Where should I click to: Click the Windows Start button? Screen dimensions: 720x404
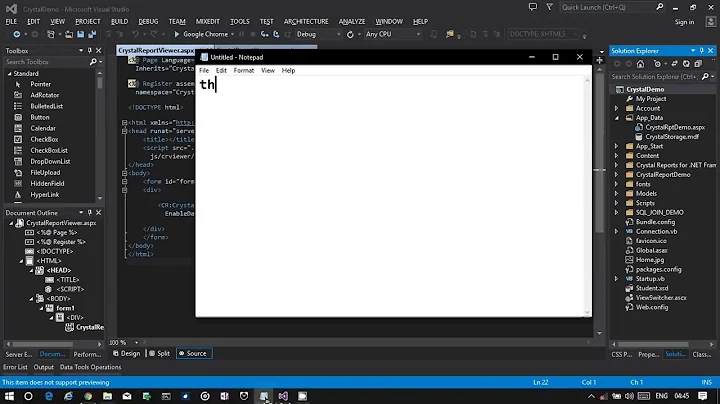pyautogui.click(x=9, y=396)
